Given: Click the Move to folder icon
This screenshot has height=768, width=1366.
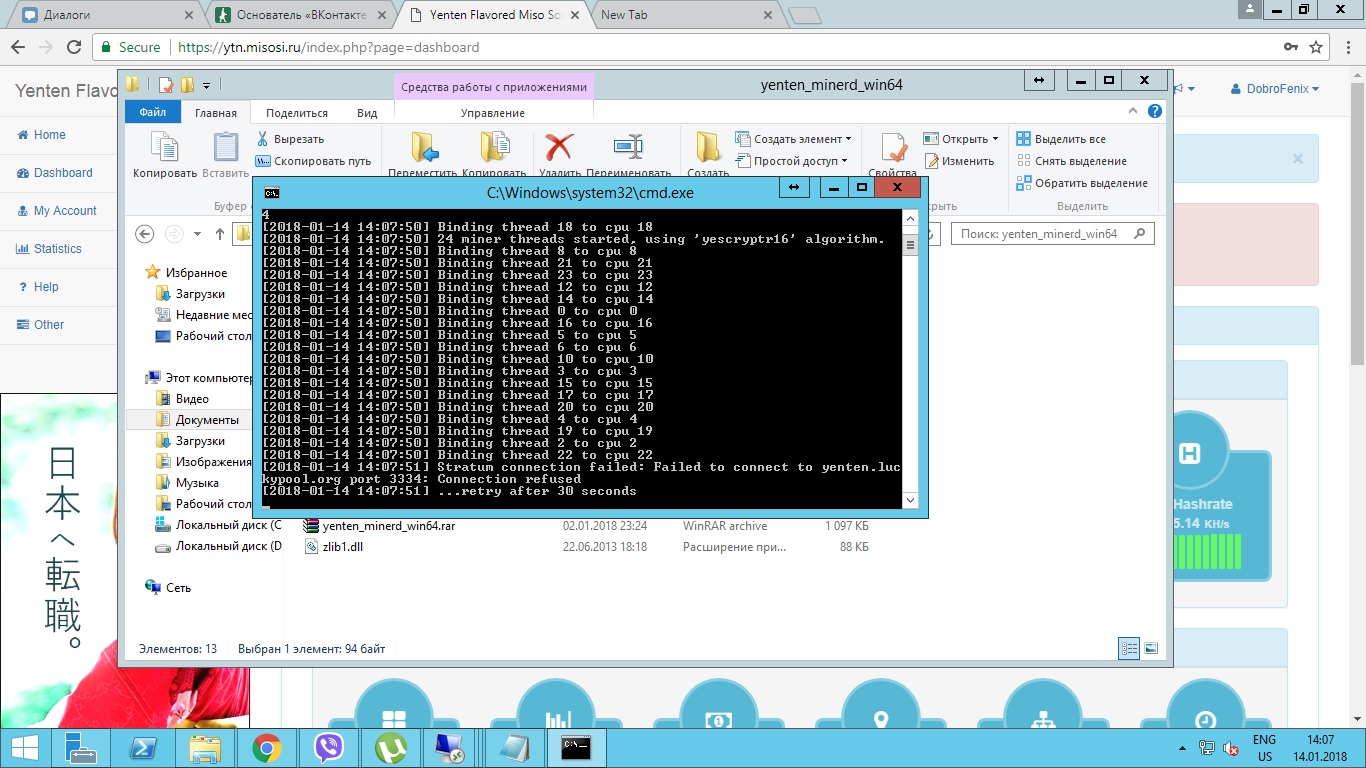Looking at the screenshot, I should 426,148.
